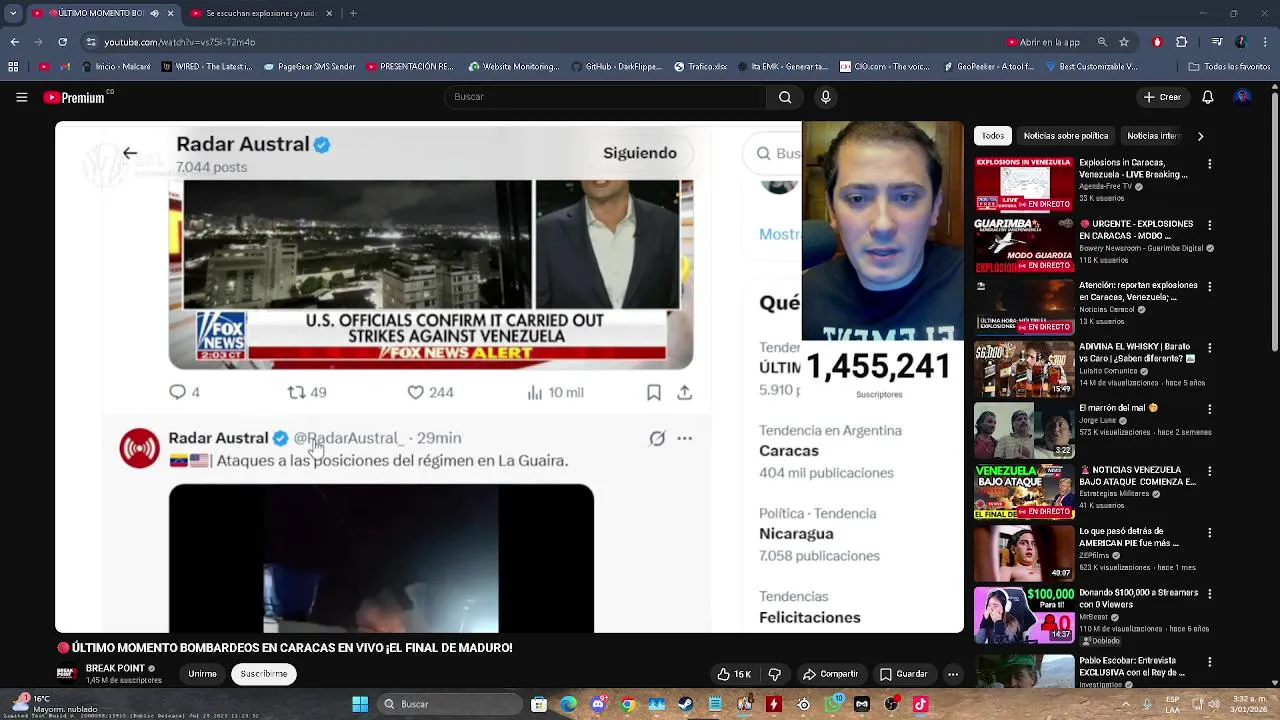The image size is (1280, 720).
Task: Click the YouTube Buscar search field
Action: pos(605,97)
